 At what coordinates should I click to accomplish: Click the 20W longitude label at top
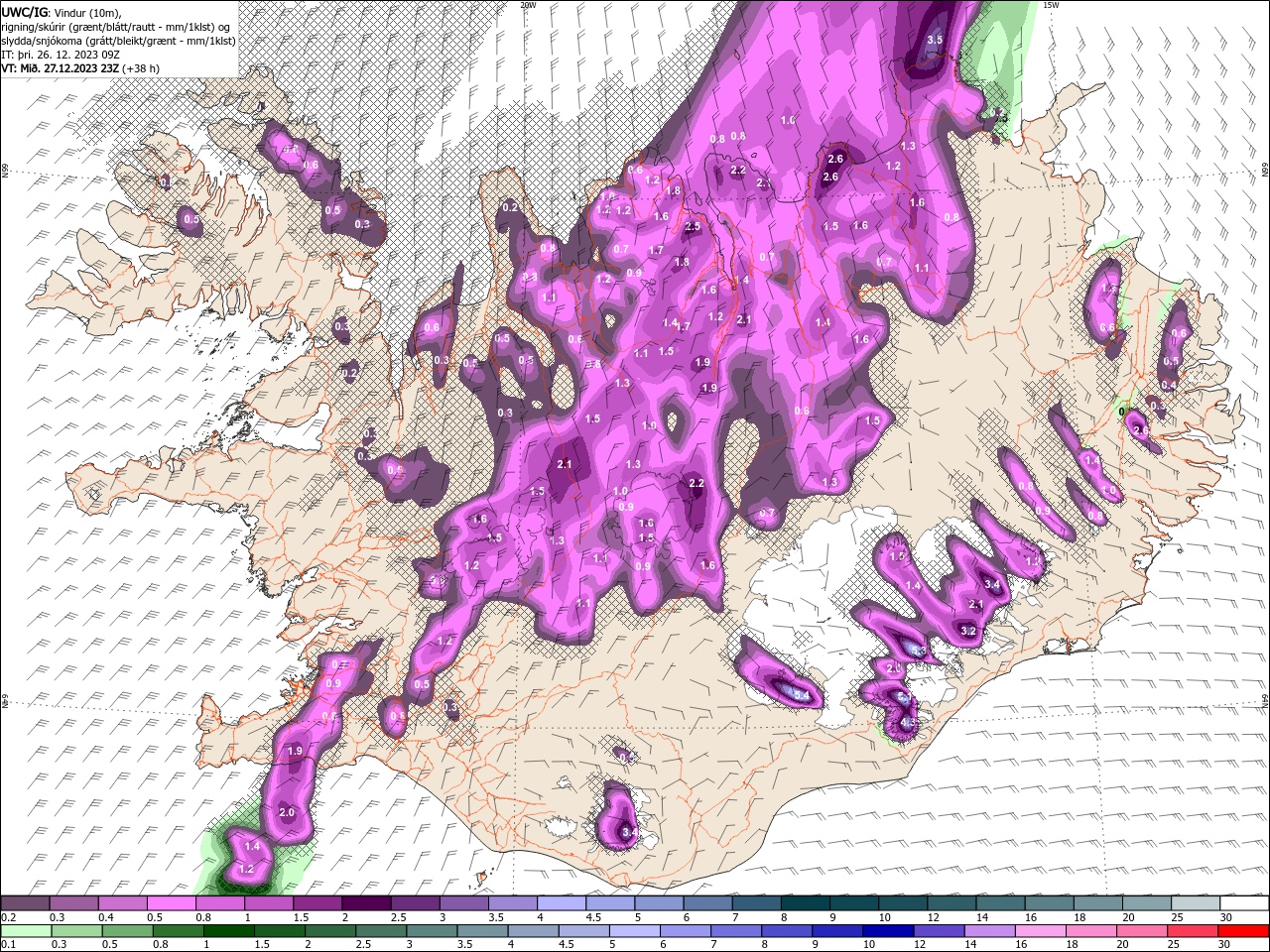(x=528, y=5)
